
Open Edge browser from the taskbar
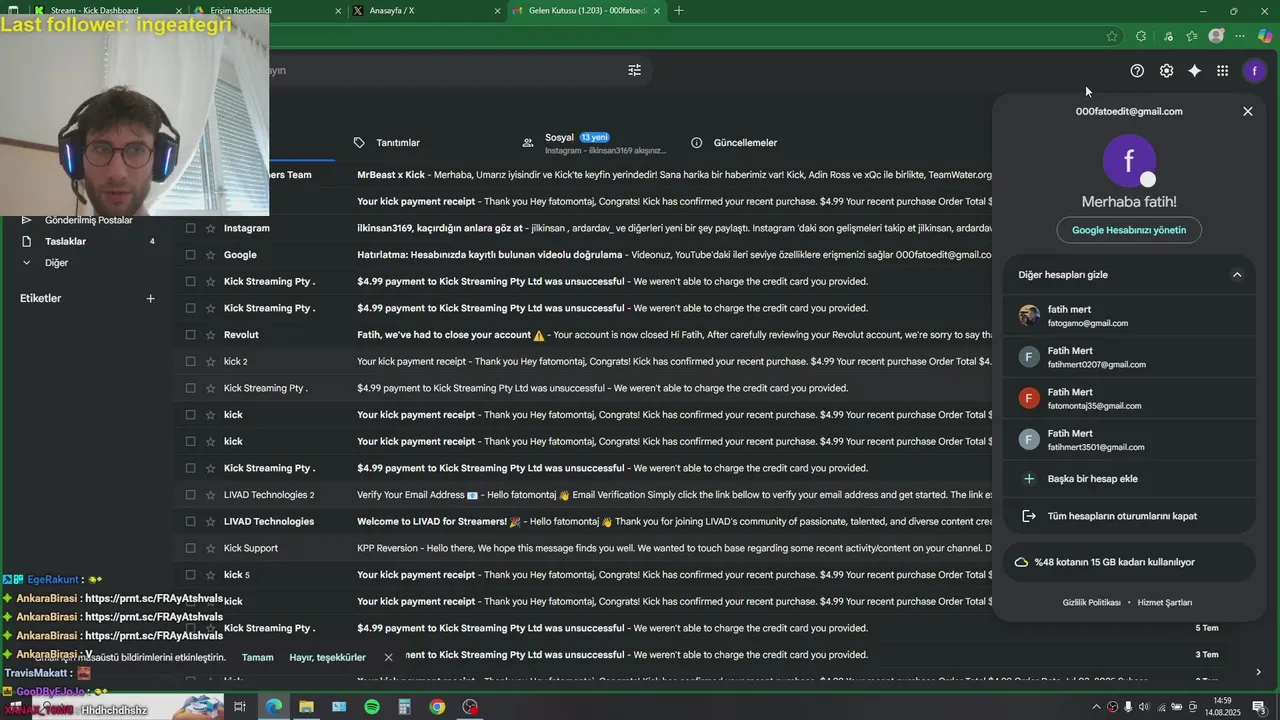[x=273, y=707]
